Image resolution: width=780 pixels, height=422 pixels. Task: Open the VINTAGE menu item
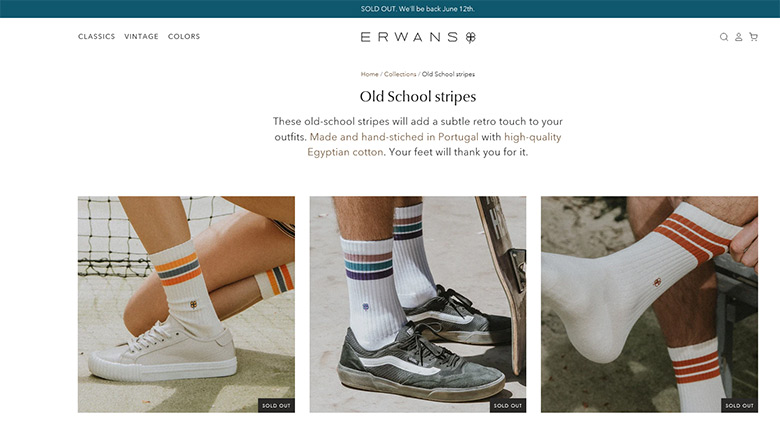[141, 36]
